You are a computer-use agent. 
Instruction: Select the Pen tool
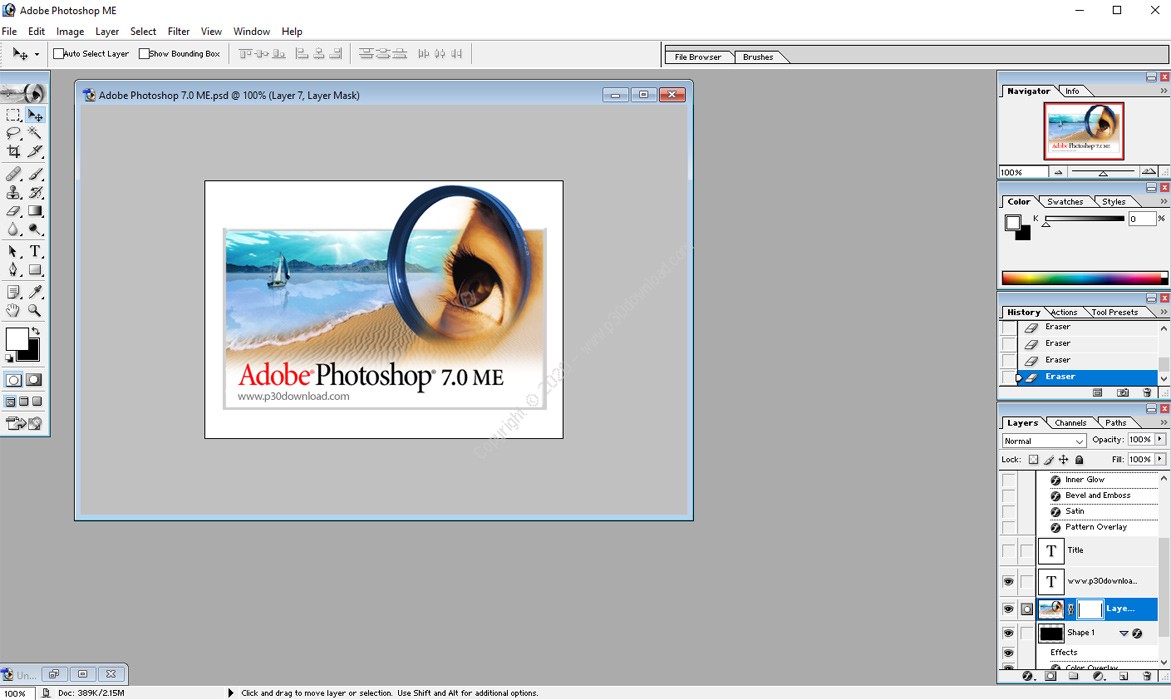pyautogui.click(x=13, y=270)
